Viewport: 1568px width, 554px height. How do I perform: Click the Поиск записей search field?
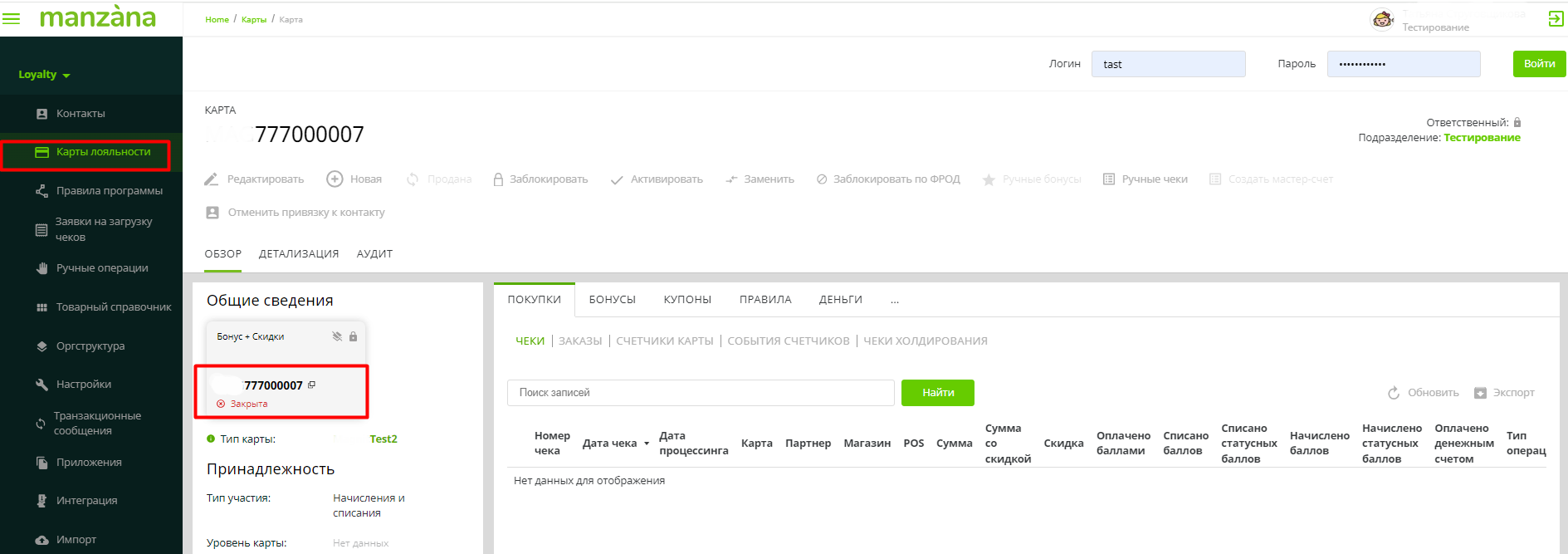tap(700, 393)
